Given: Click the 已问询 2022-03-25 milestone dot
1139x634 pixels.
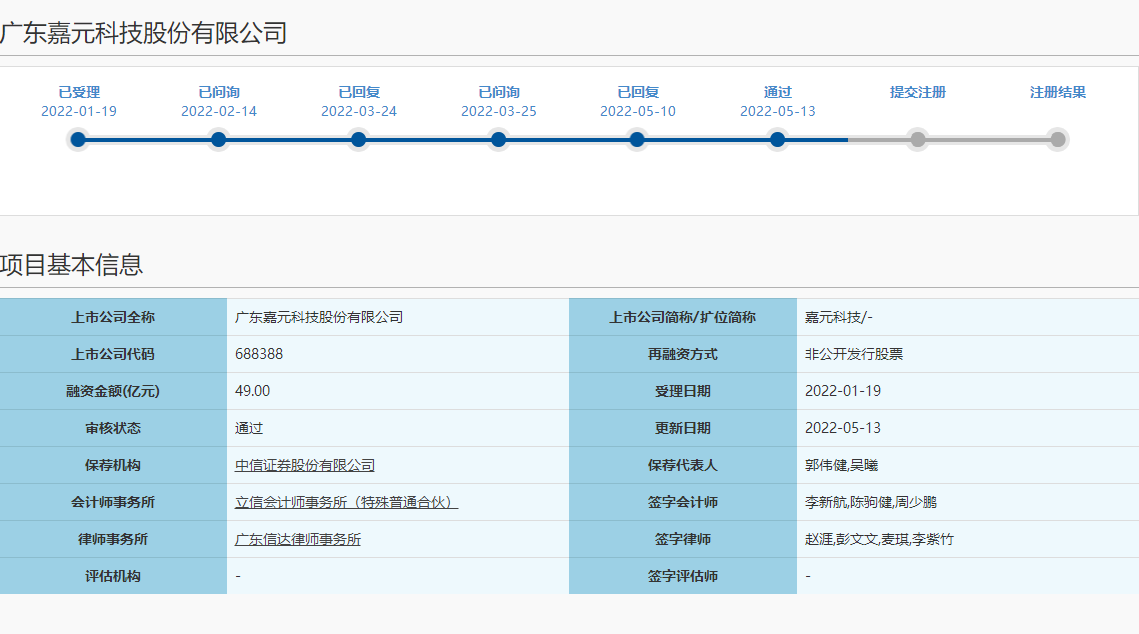Looking at the screenshot, I should pos(497,140).
